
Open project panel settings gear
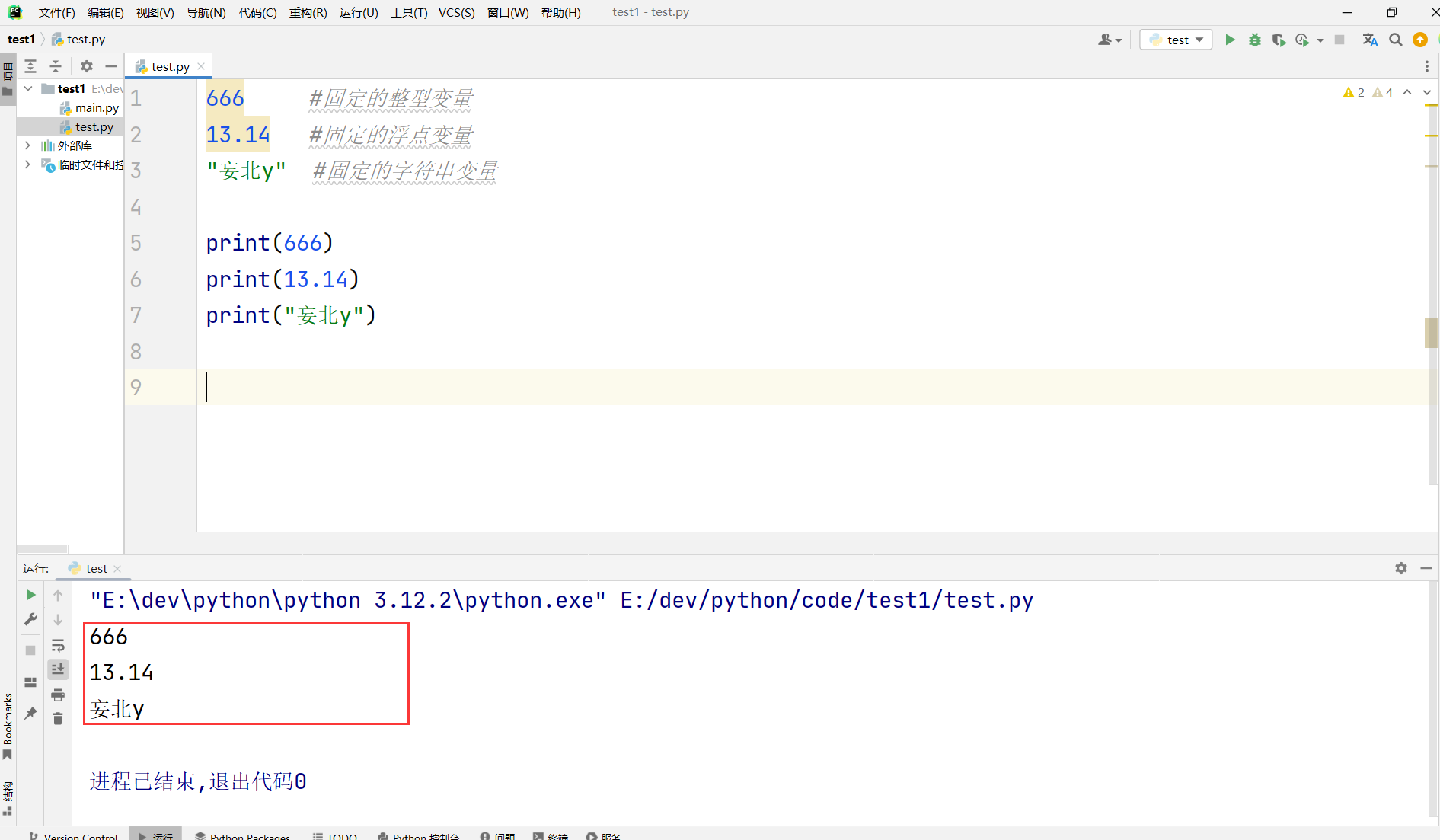click(87, 66)
